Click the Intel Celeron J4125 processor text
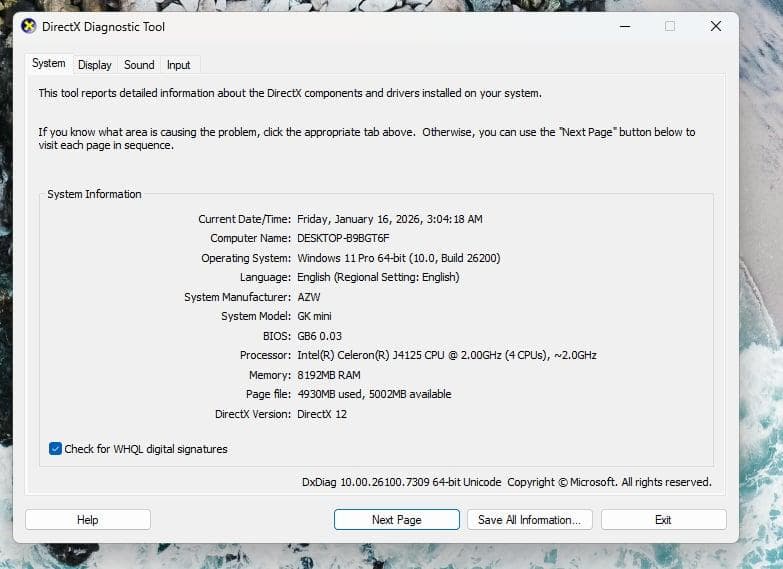The width and height of the screenshot is (783, 569). [446, 355]
